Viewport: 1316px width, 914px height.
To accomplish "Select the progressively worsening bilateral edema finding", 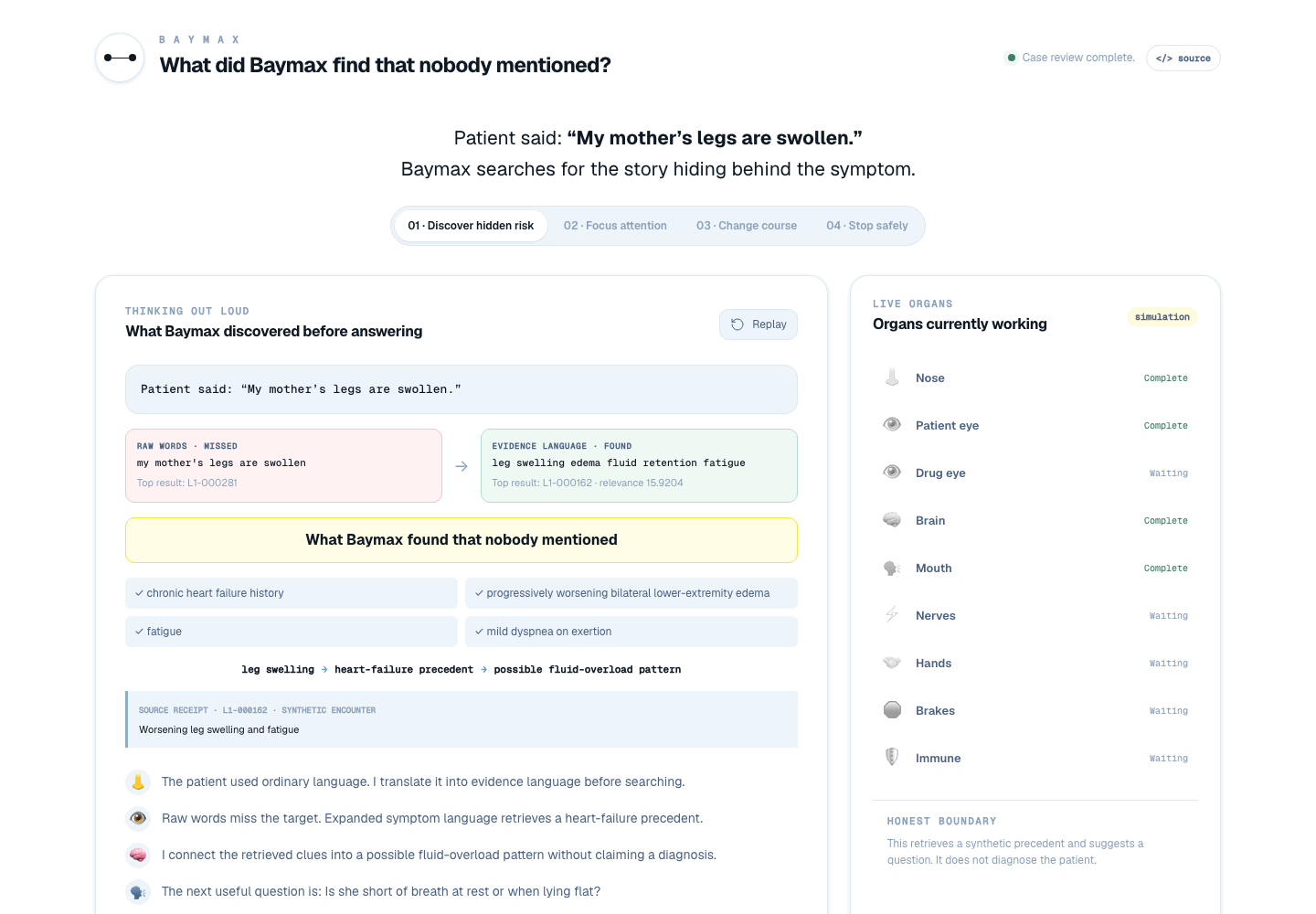I will [x=631, y=593].
